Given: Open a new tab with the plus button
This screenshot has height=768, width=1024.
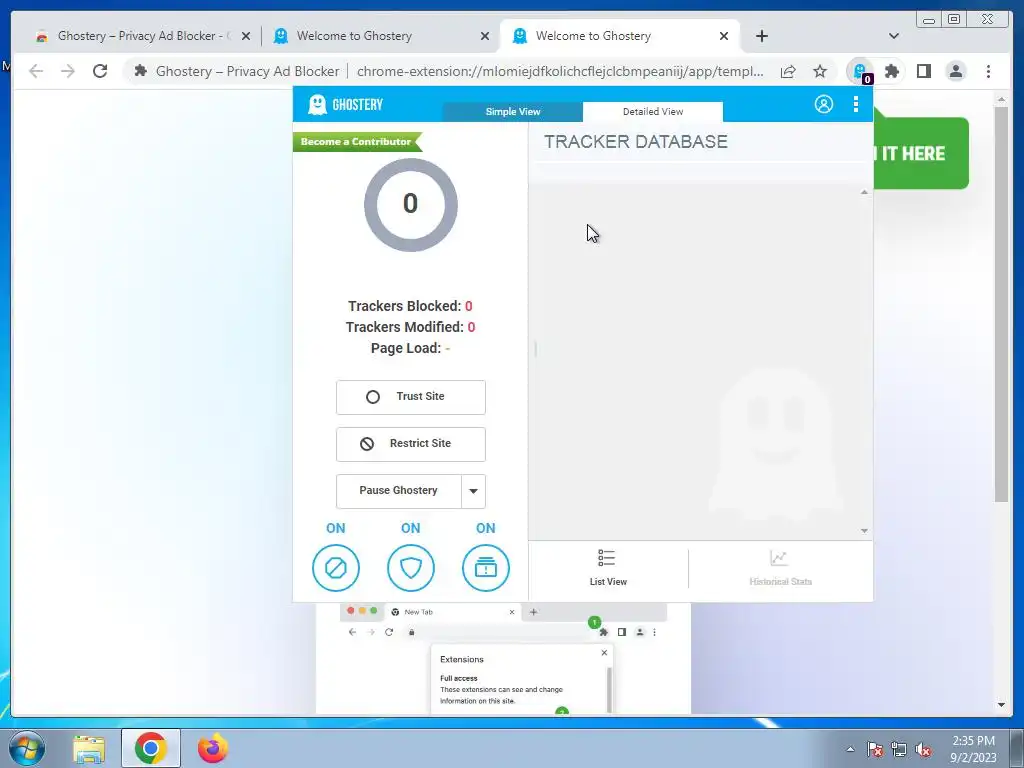Looking at the screenshot, I should coord(761,36).
